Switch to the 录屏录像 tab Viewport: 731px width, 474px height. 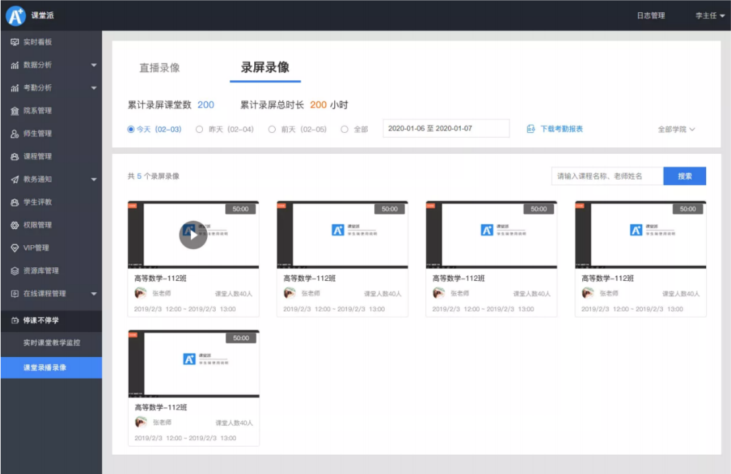[265, 68]
